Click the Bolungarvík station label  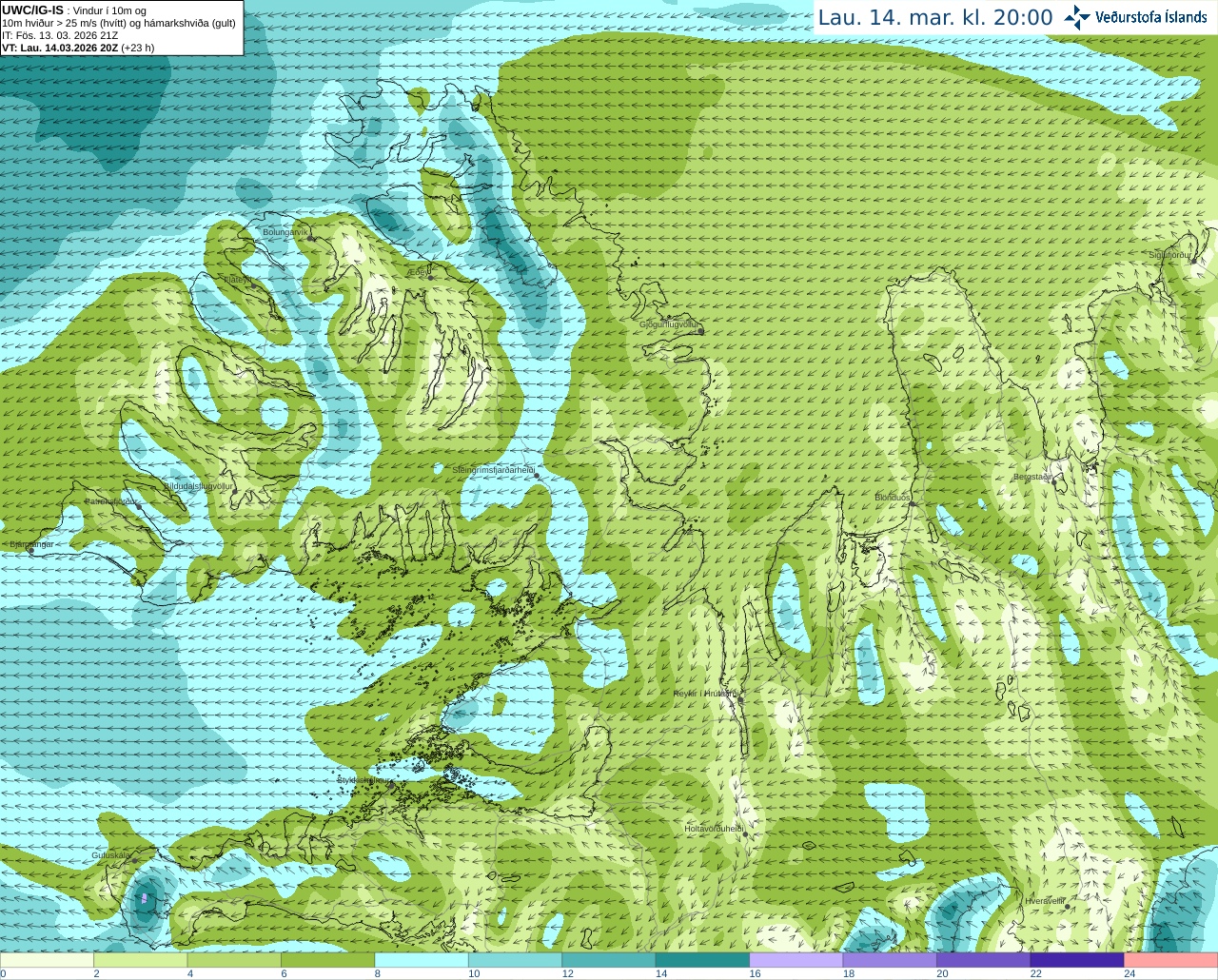pos(285,231)
